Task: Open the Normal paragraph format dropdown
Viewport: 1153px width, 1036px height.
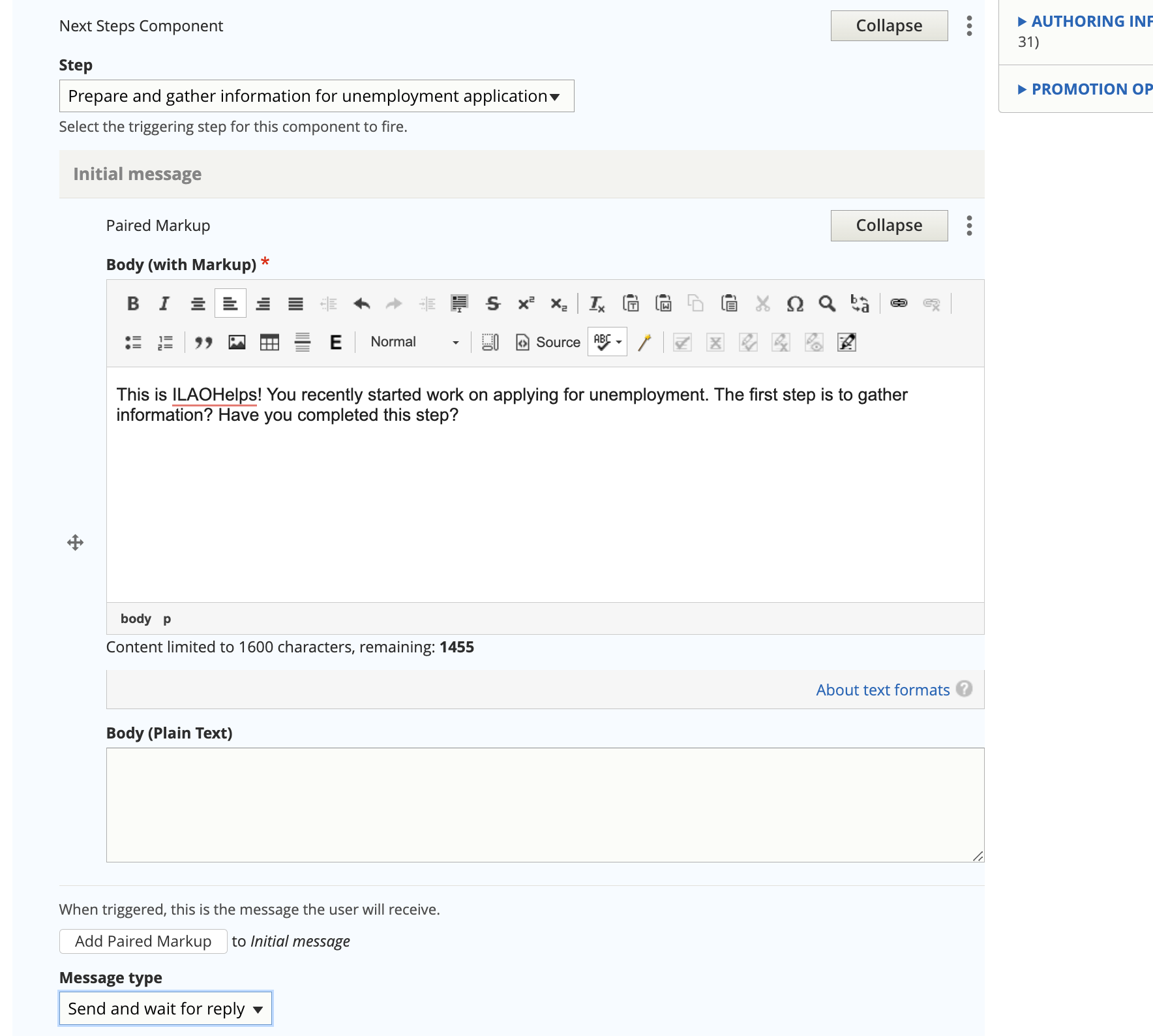Action: 414,342
